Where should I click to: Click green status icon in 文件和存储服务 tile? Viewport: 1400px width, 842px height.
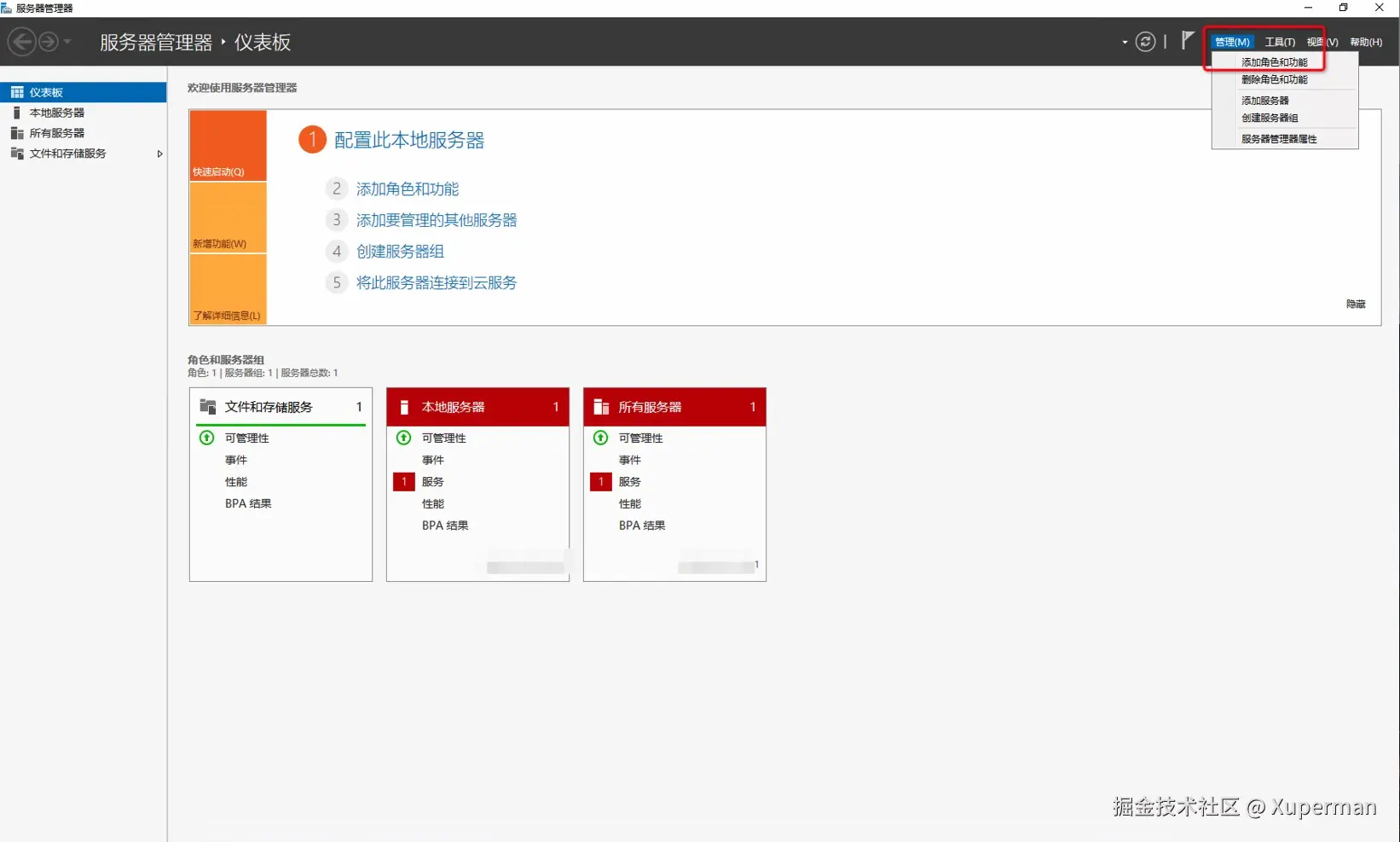(206, 438)
